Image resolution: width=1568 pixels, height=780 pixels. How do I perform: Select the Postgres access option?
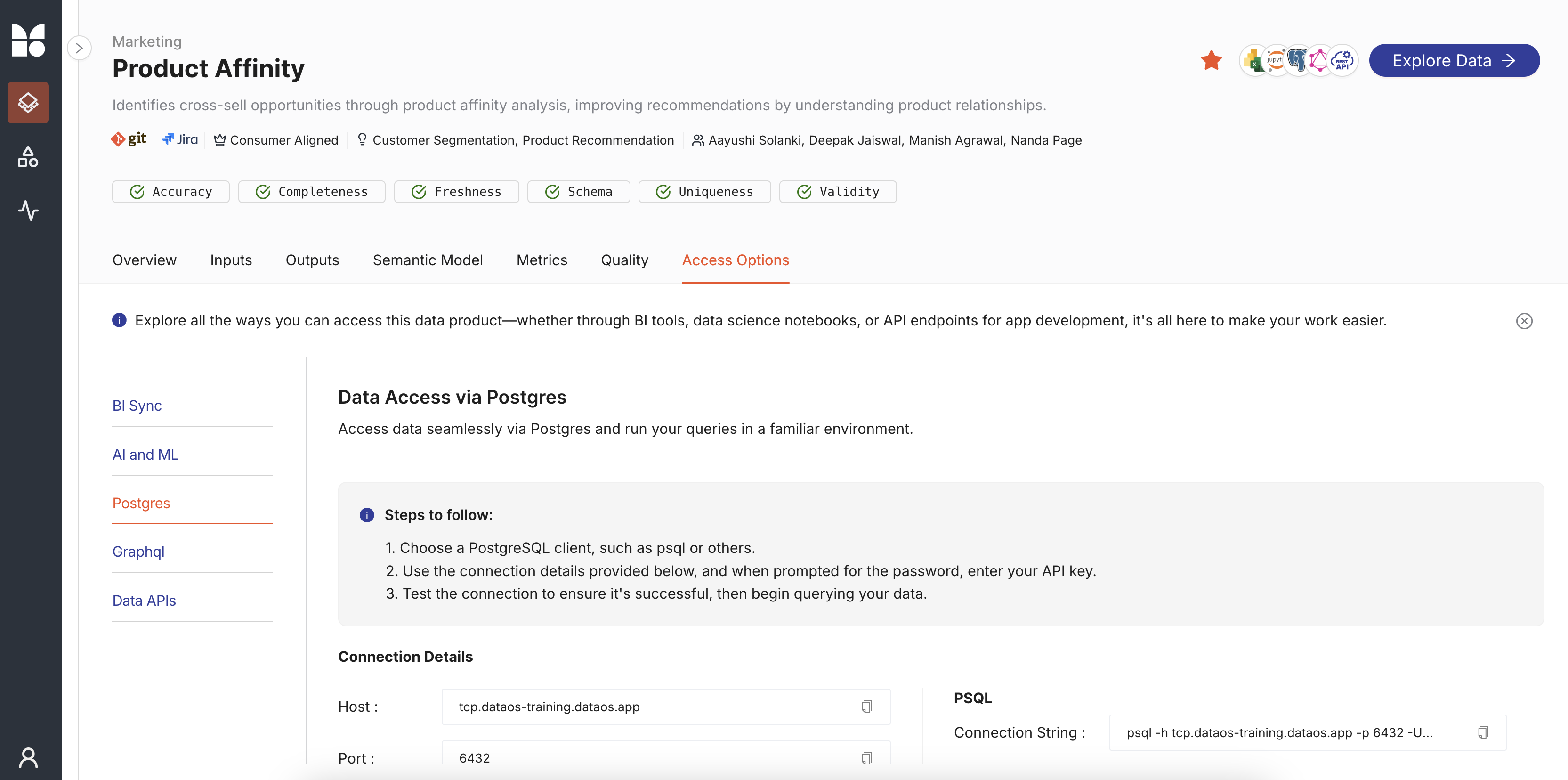141,503
